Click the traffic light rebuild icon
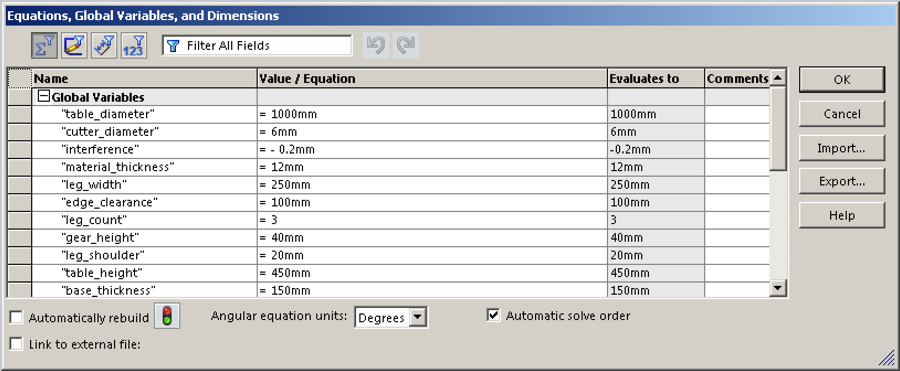The image size is (900, 371). tap(167, 316)
